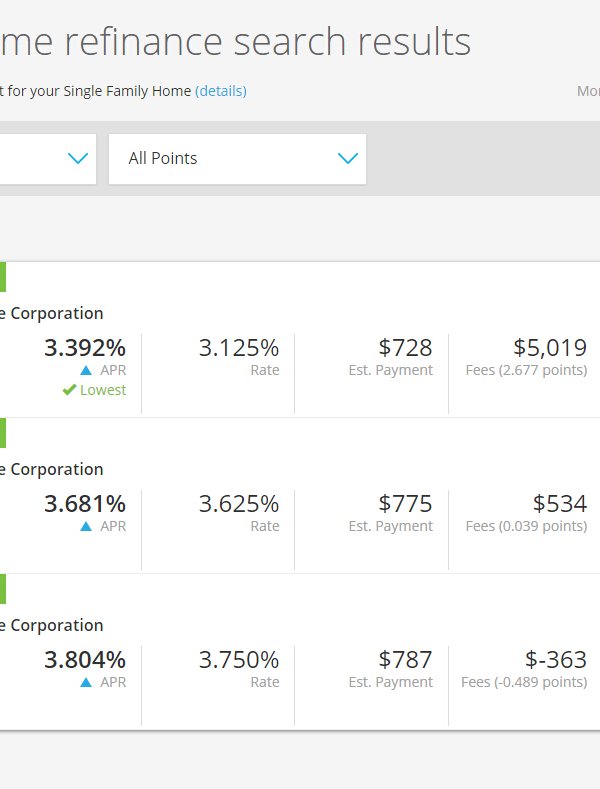600x789 pixels.
Task: Click the green checkmark next to Lowest
Action: 69,390
